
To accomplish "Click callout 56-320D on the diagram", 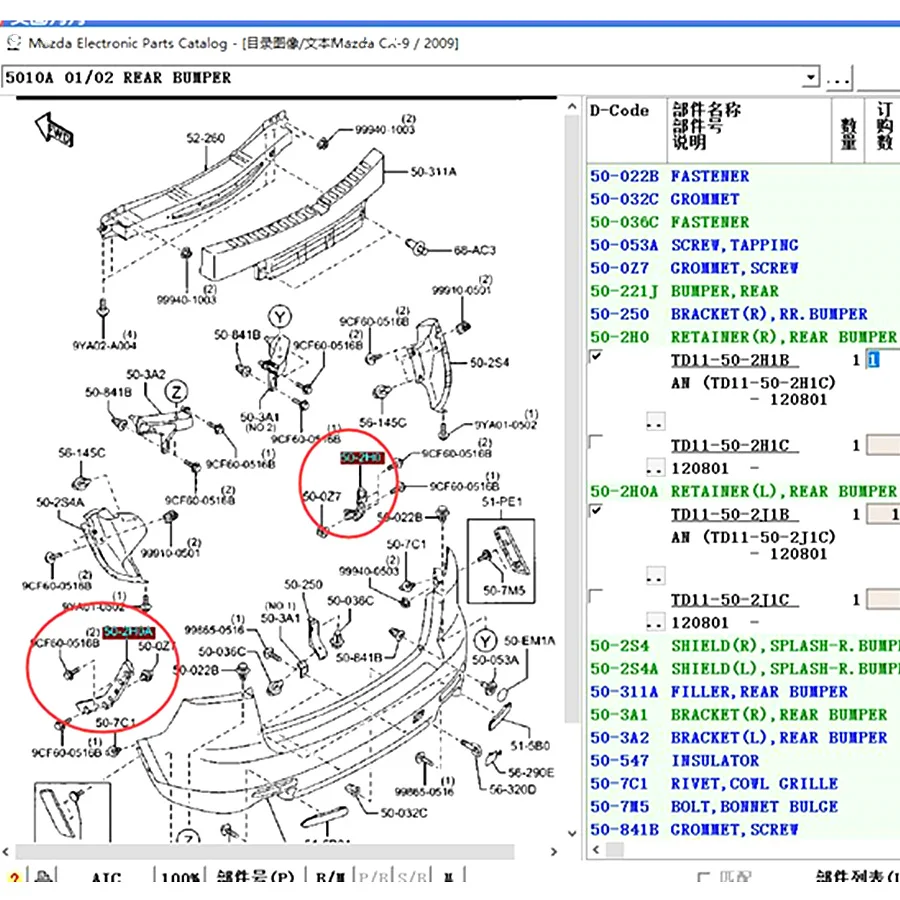I will (513, 790).
